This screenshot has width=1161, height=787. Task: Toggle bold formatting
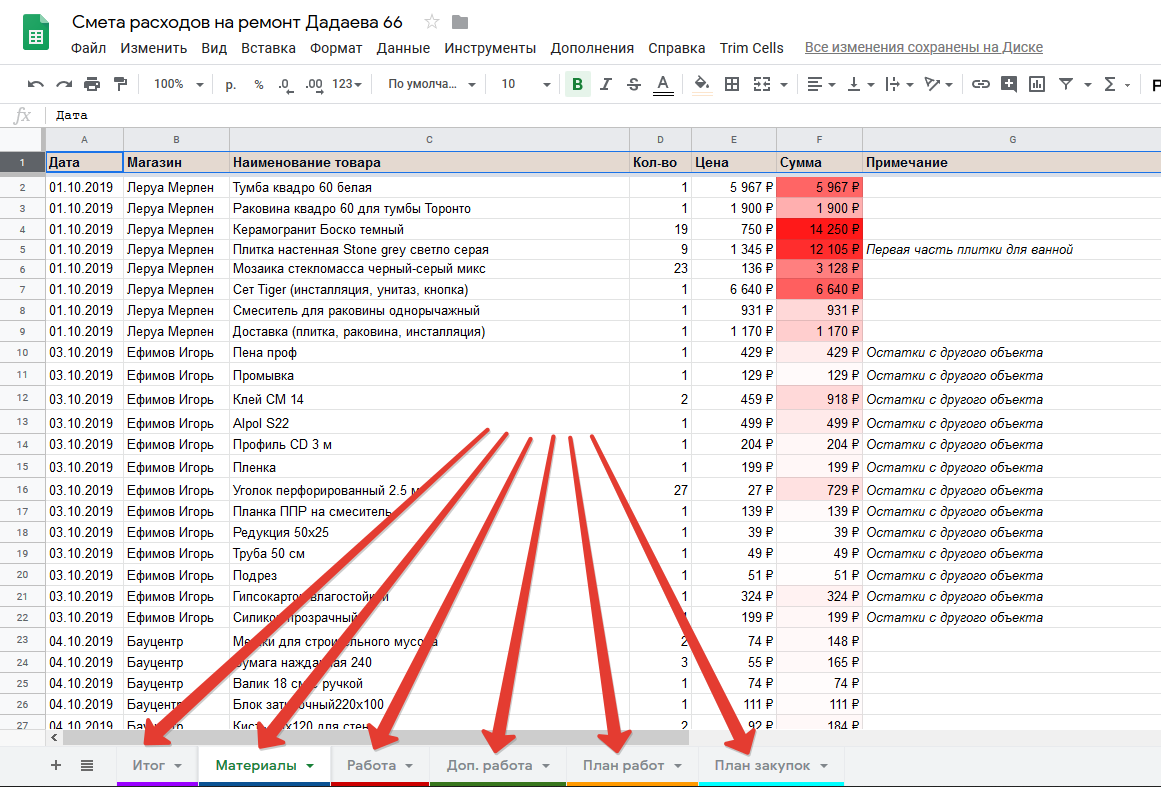[x=577, y=84]
